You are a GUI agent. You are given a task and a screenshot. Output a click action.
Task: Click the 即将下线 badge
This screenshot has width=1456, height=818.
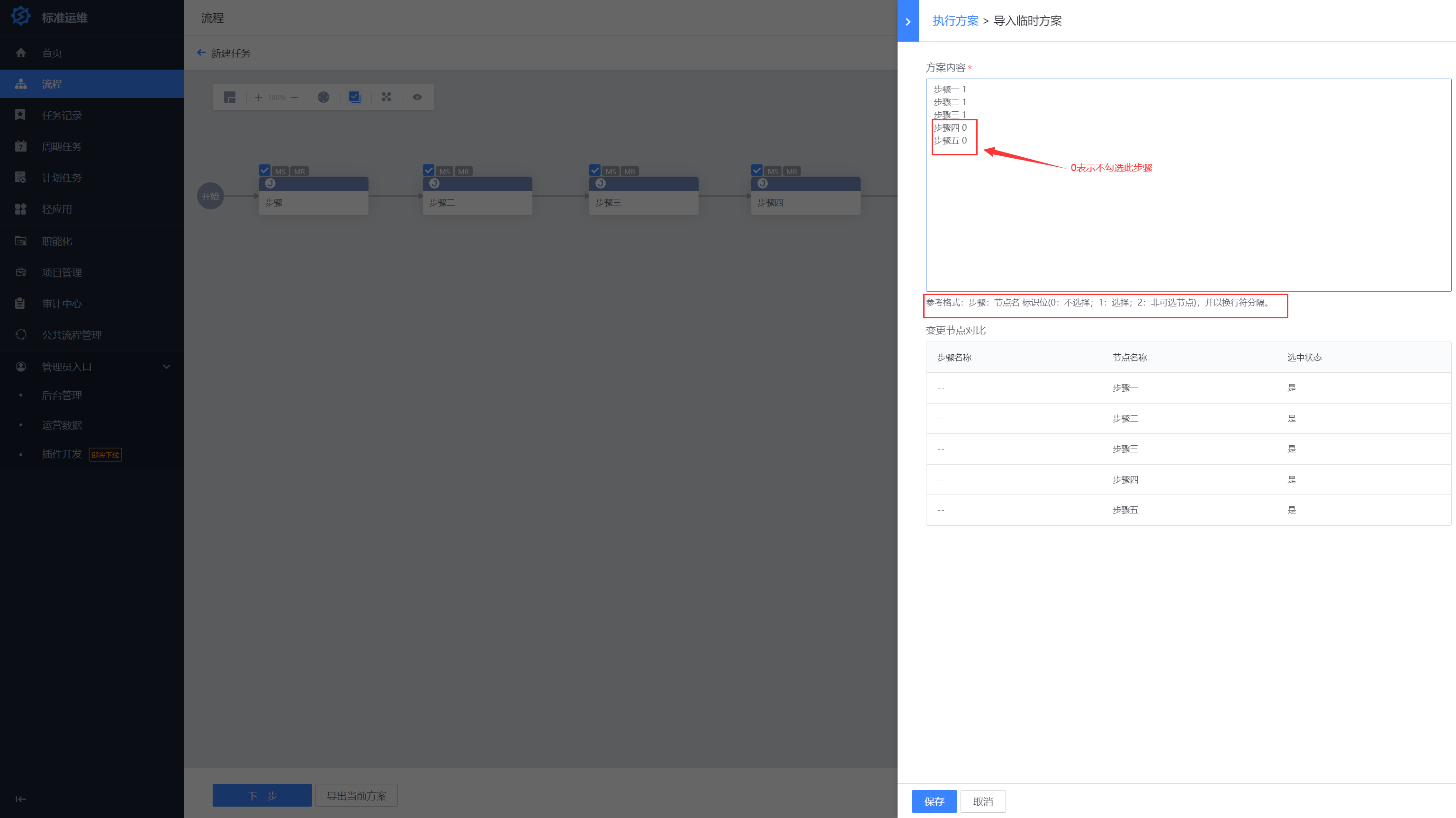pos(105,455)
